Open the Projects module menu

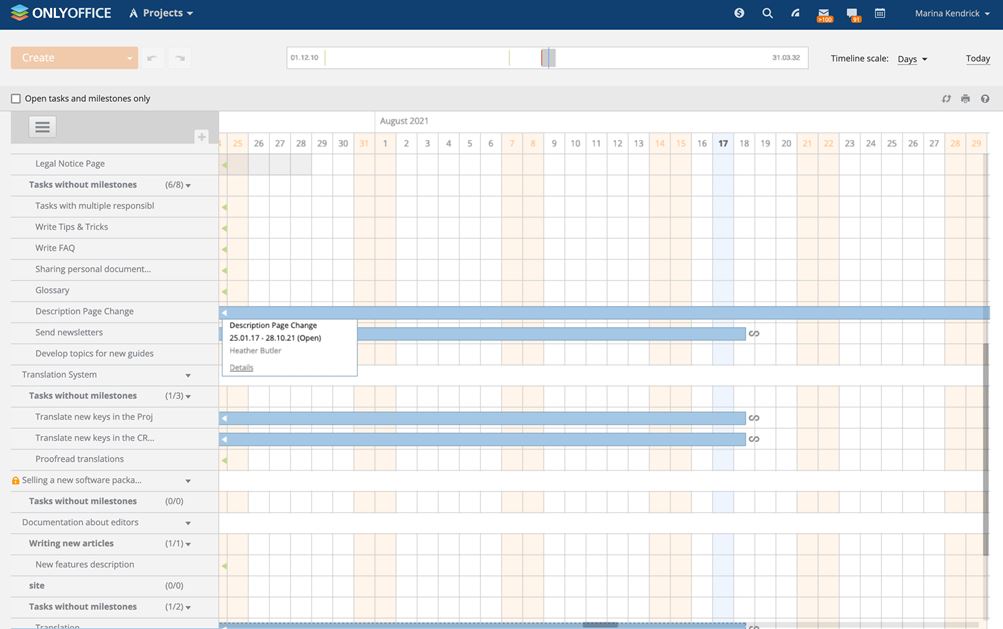pyautogui.click(x=161, y=13)
